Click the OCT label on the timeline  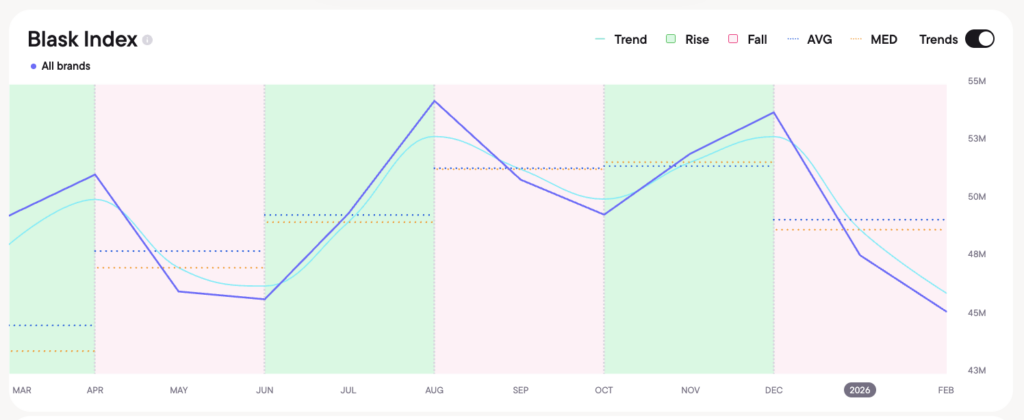(x=604, y=390)
